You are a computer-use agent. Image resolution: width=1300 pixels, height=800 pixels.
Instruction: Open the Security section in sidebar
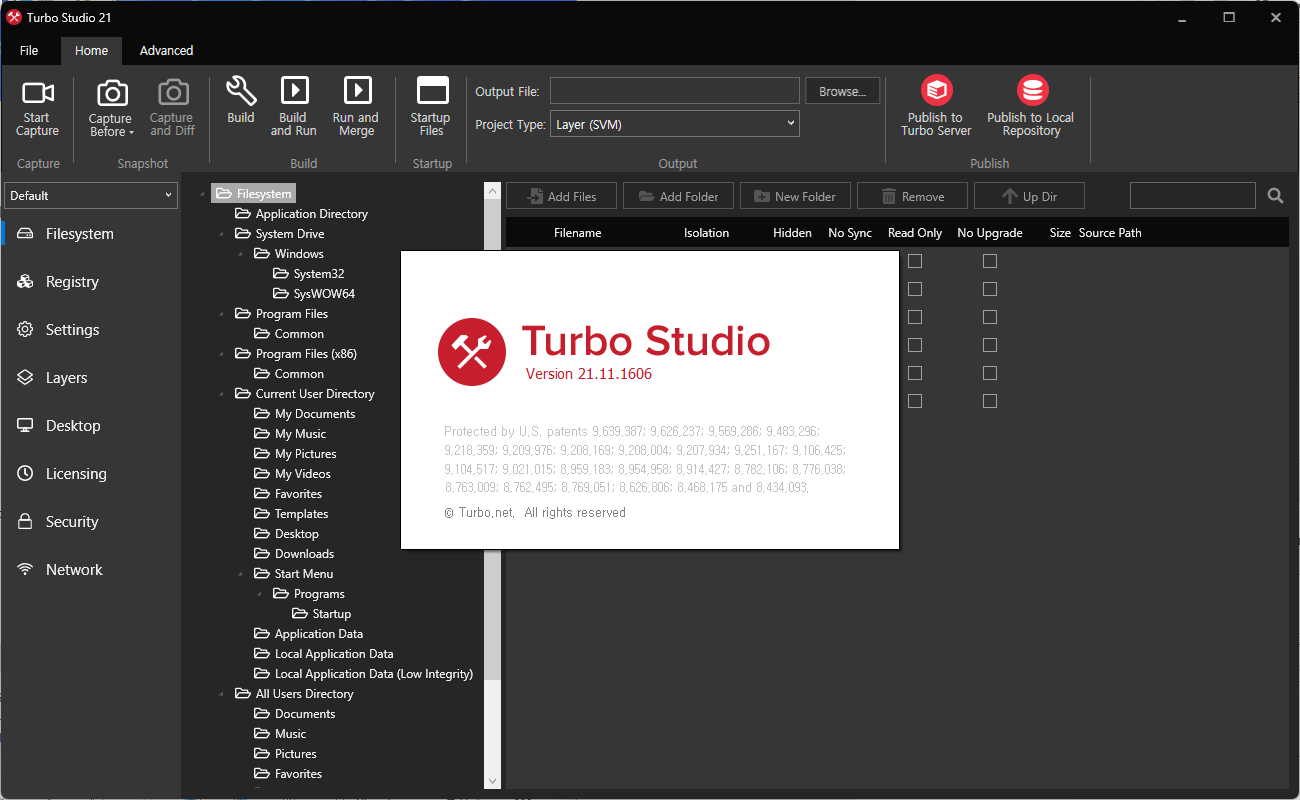coord(90,522)
